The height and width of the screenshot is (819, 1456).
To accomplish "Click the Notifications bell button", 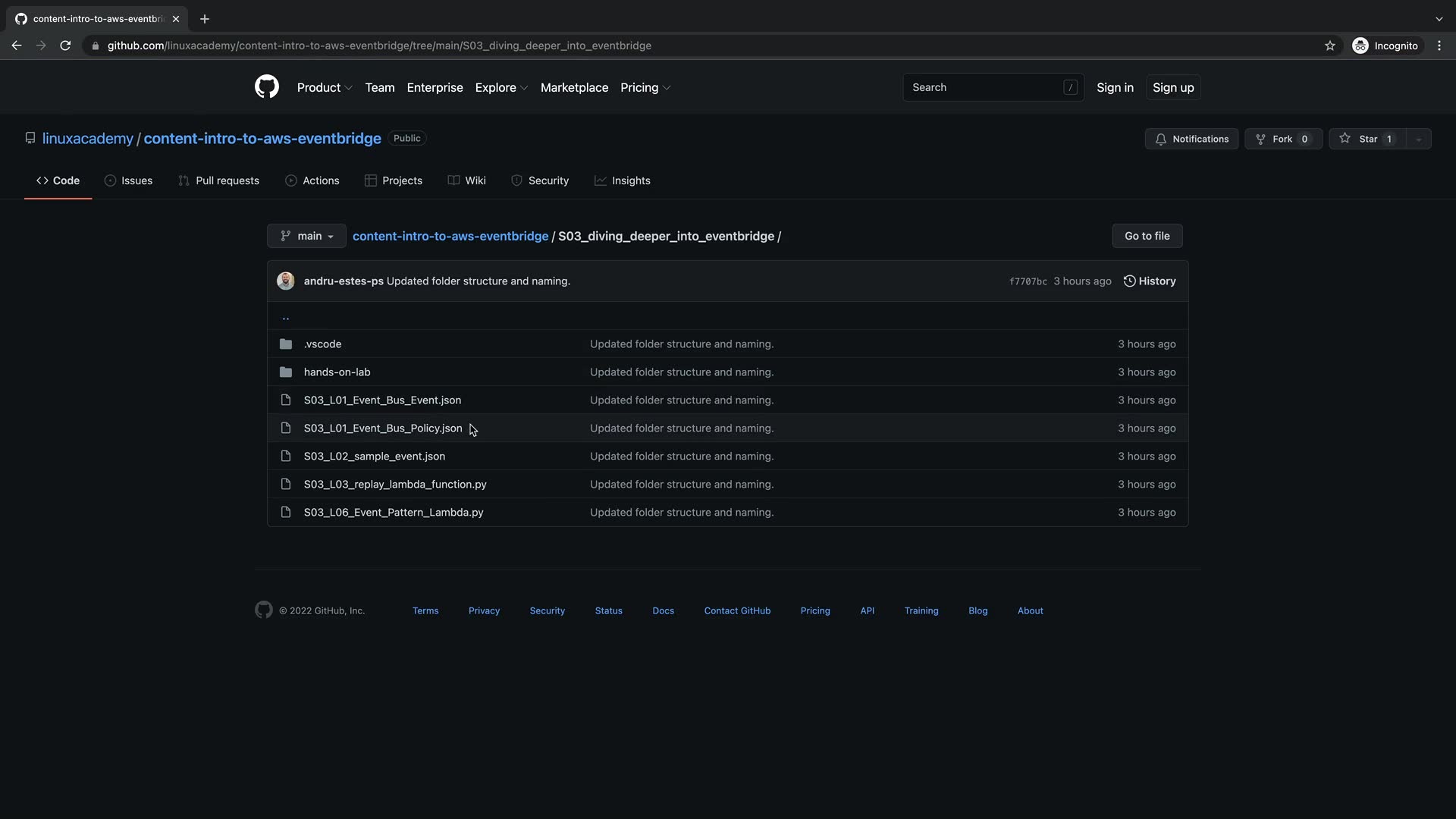I will tap(1191, 139).
